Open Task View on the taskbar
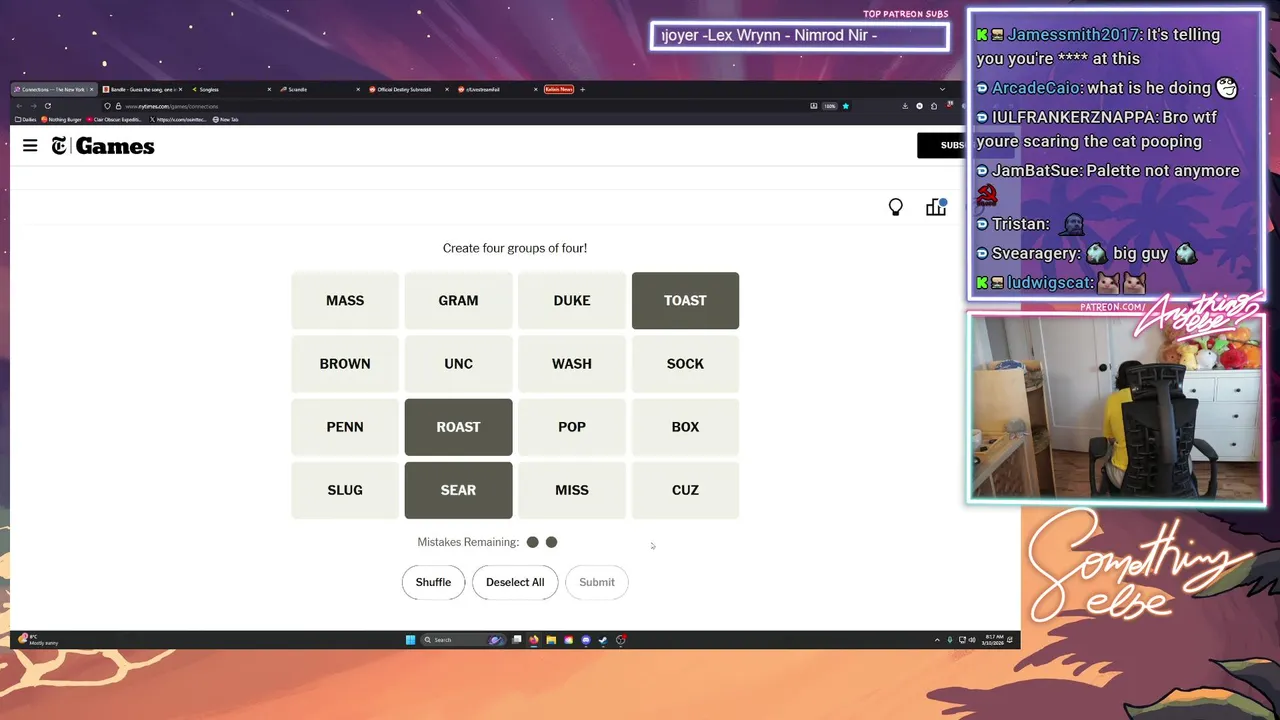This screenshot has height=720, width=1280. (x=516, y=640)
